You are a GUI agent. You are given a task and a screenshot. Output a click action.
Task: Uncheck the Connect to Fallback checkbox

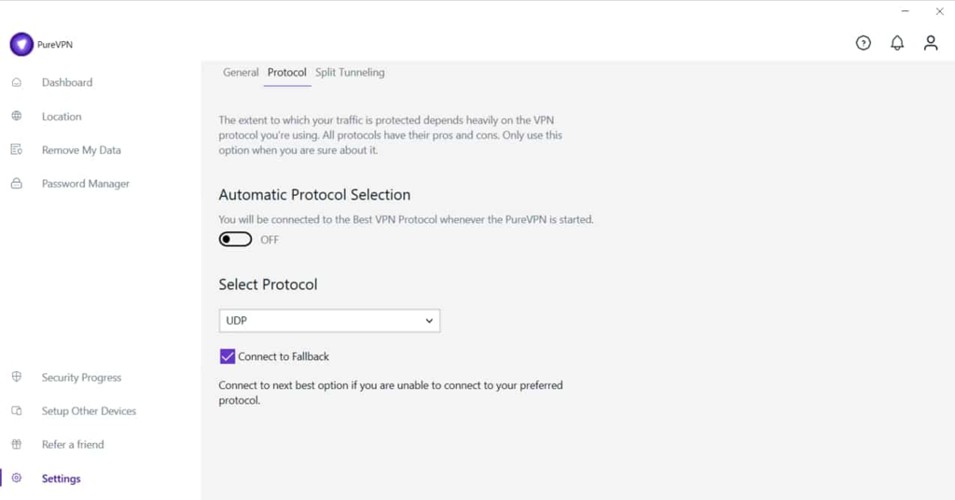coord(227,357)
